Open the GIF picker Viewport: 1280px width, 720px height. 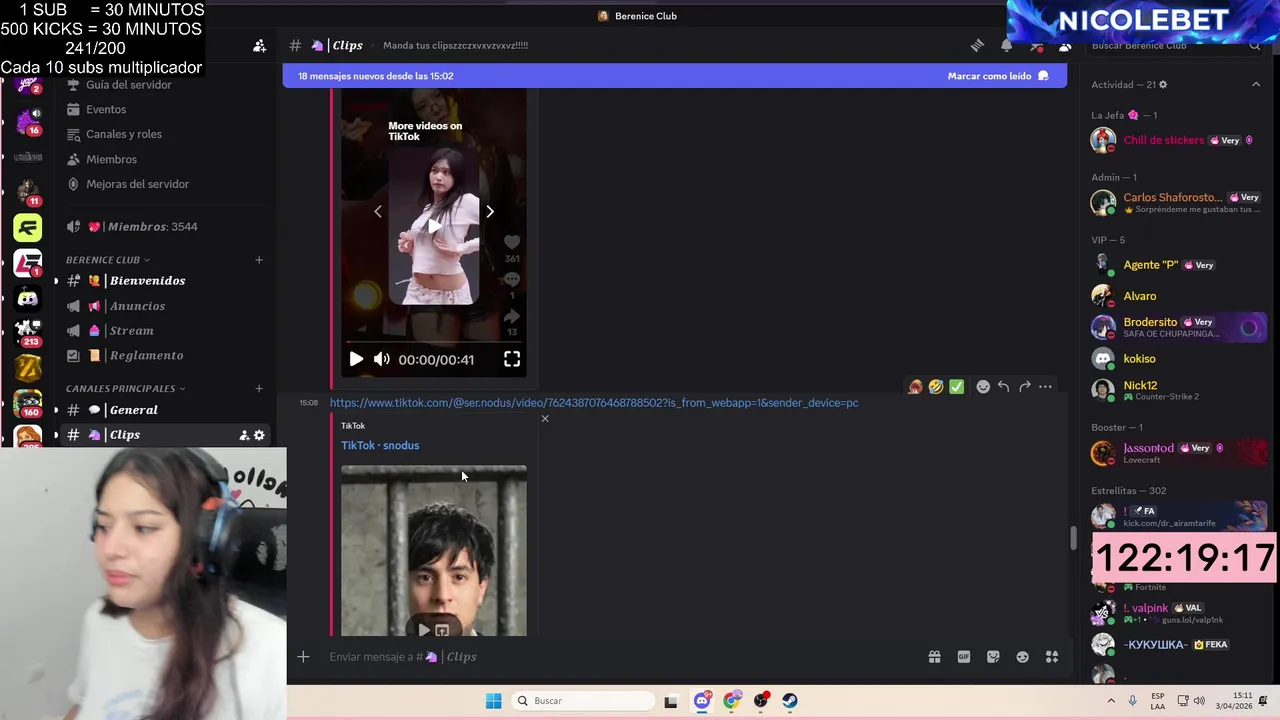(x=964, y=657)
